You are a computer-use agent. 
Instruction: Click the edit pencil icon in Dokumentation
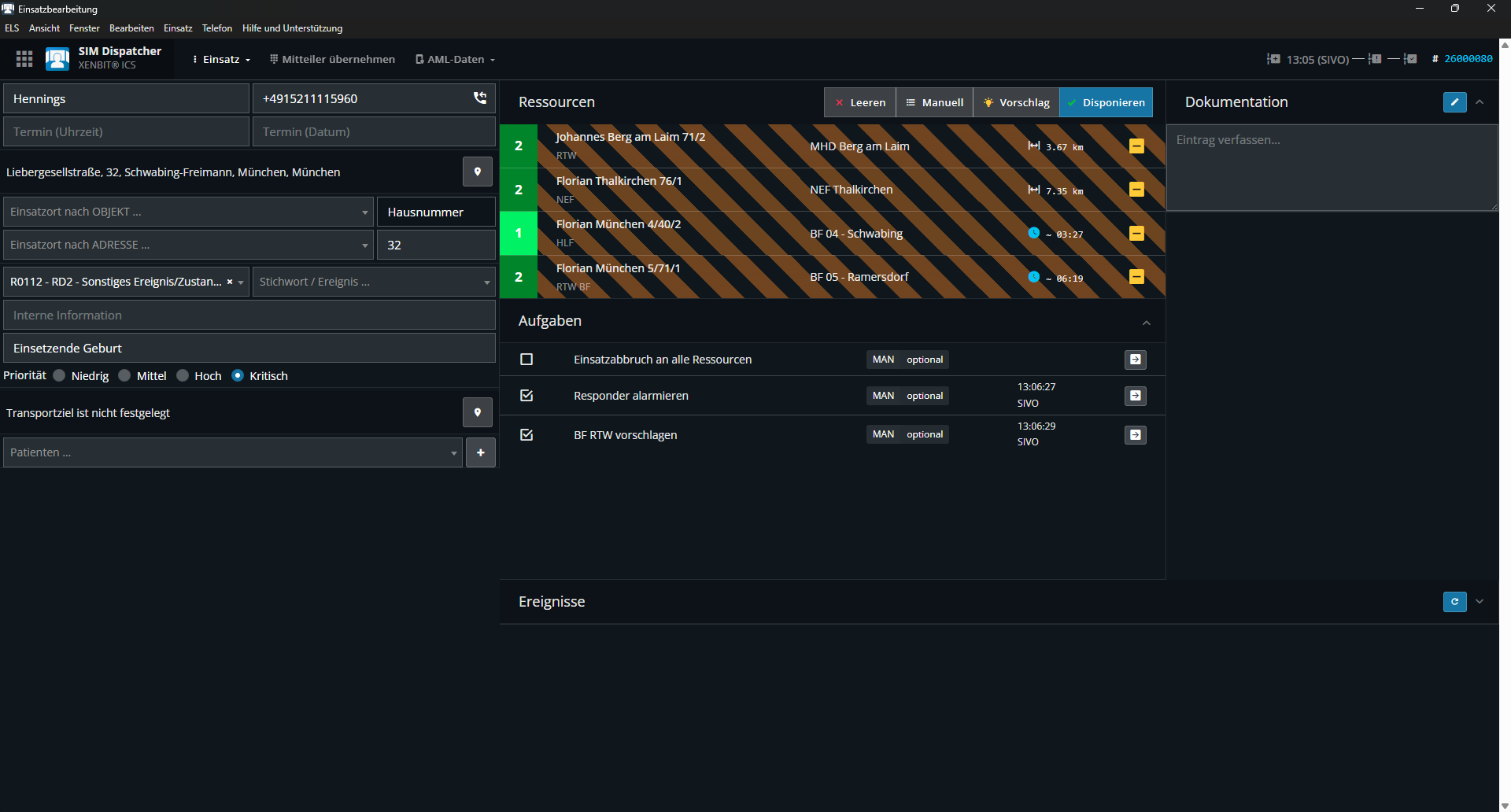coord(1454,102)
